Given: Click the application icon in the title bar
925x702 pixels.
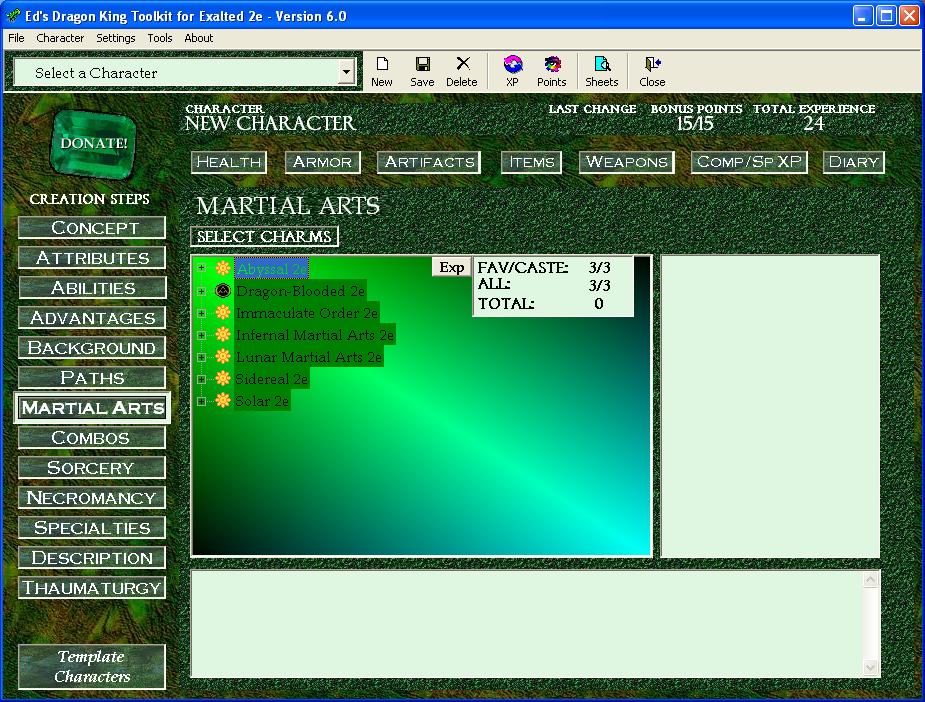Looking at the screenshot, I should click(x=13, y=15).
